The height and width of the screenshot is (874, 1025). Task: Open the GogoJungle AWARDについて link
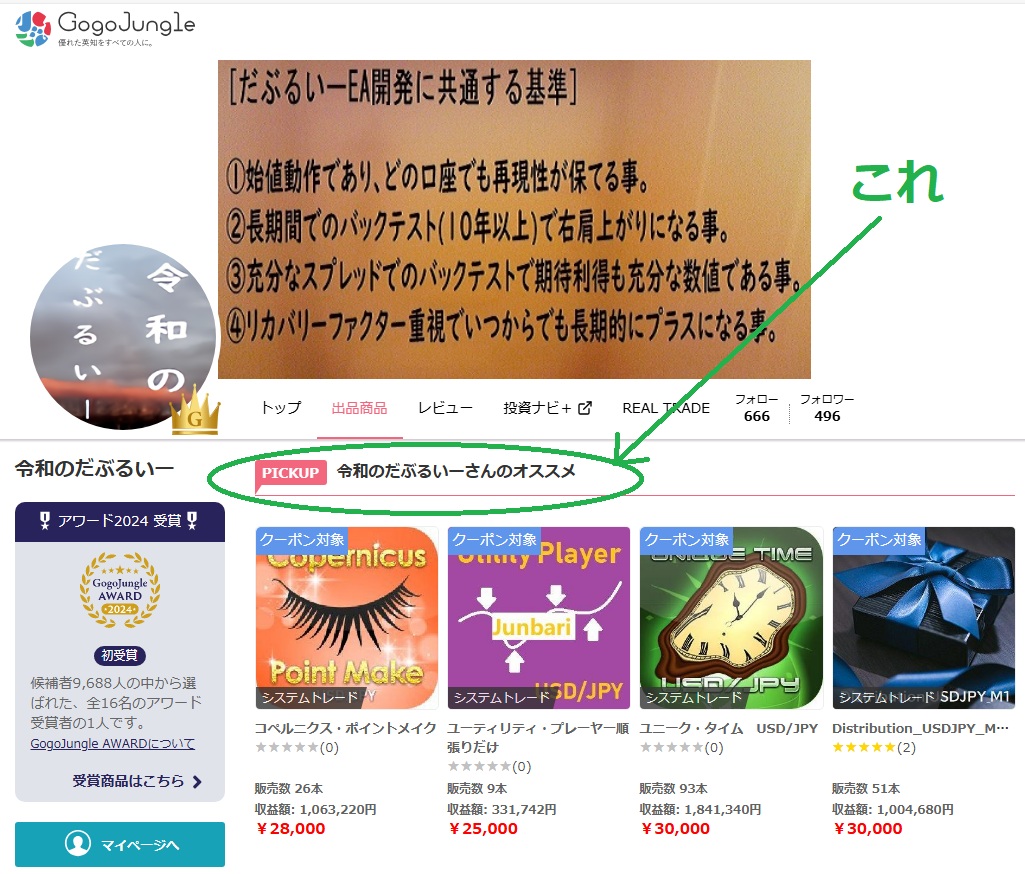tap(112, 743)
